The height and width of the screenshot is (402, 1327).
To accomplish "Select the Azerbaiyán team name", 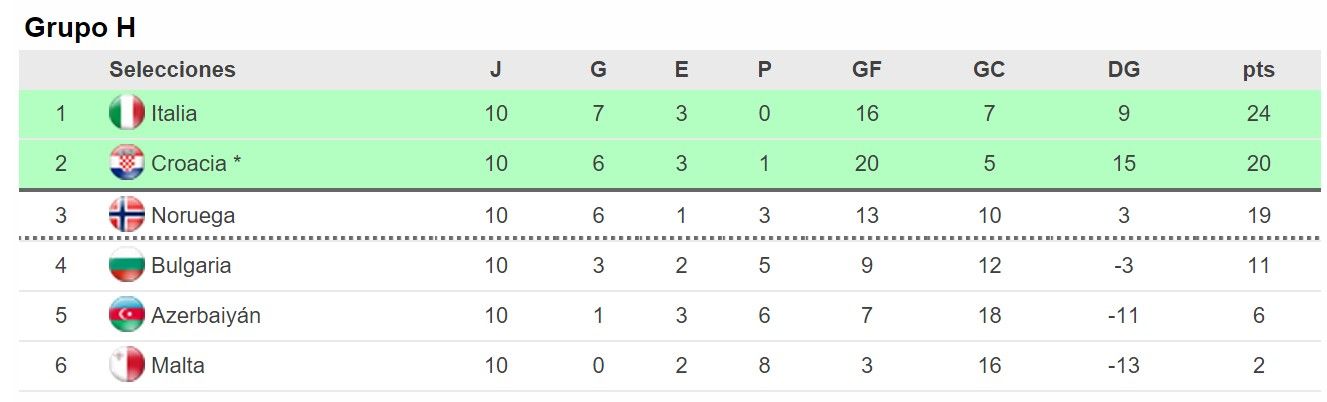I will 206,316.
